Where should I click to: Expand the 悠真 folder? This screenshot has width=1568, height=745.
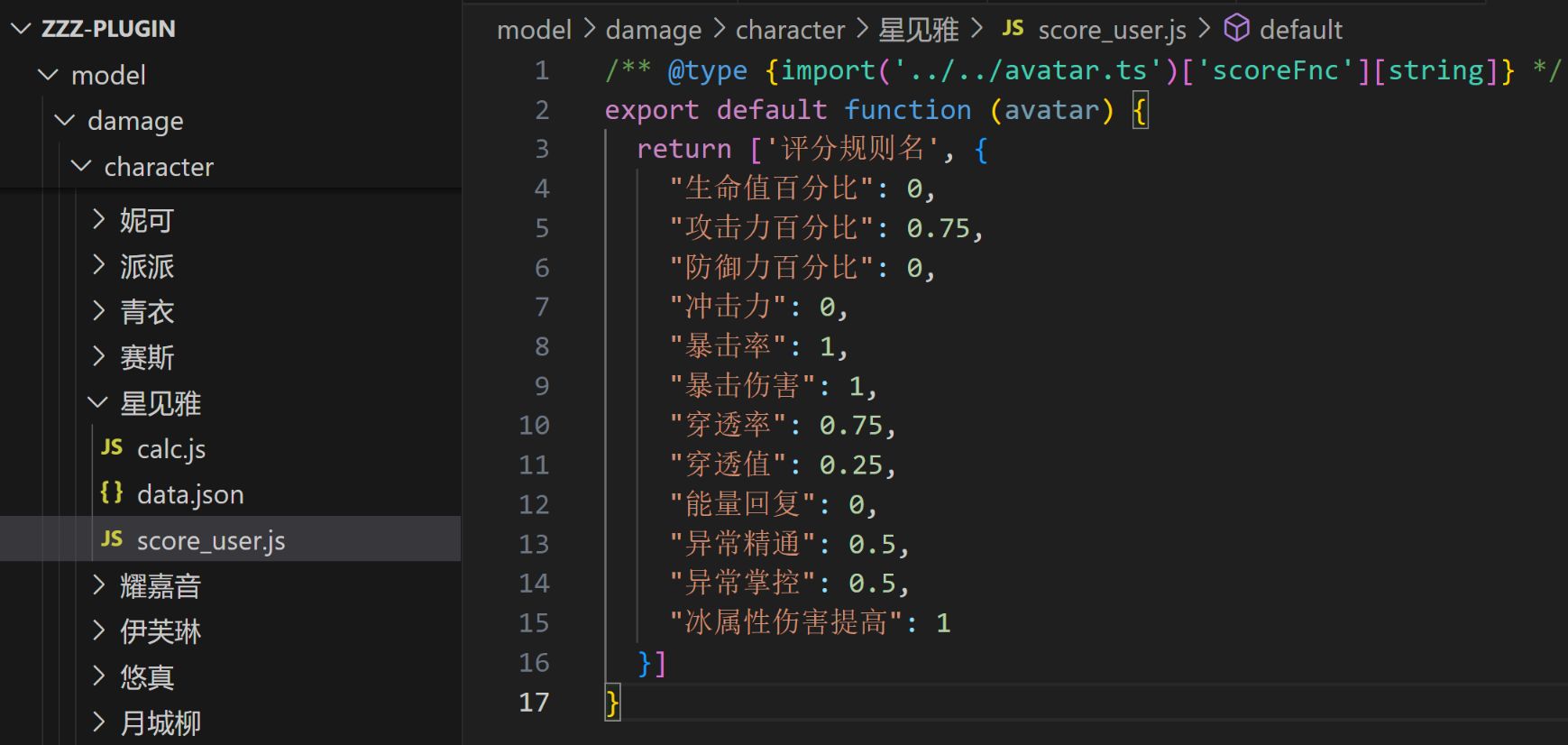[x=99, y=676]
